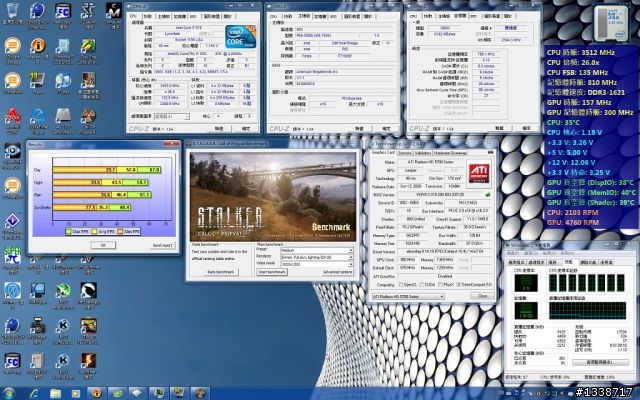
Task: Click the Max FPS legend swatch
Action: [x=69, y=231]
